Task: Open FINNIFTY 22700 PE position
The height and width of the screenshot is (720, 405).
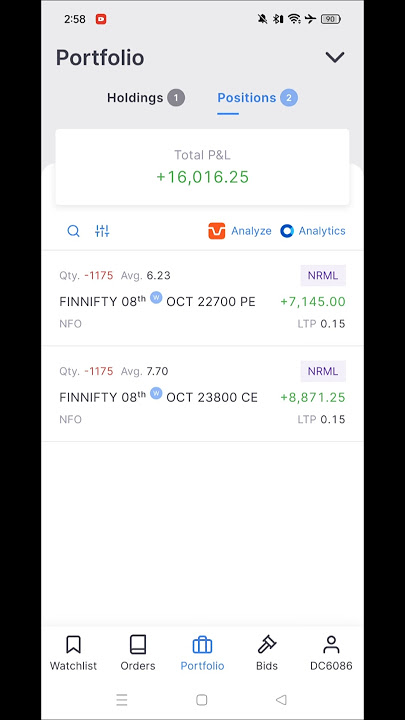Action: [202, 298]
